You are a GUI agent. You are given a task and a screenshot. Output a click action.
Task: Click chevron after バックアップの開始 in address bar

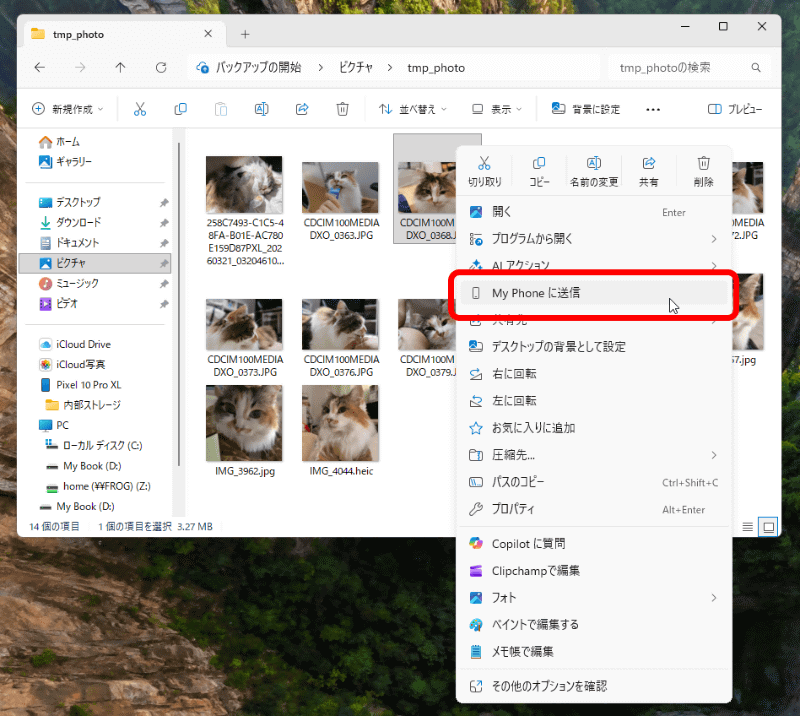(x=320, y=68)
